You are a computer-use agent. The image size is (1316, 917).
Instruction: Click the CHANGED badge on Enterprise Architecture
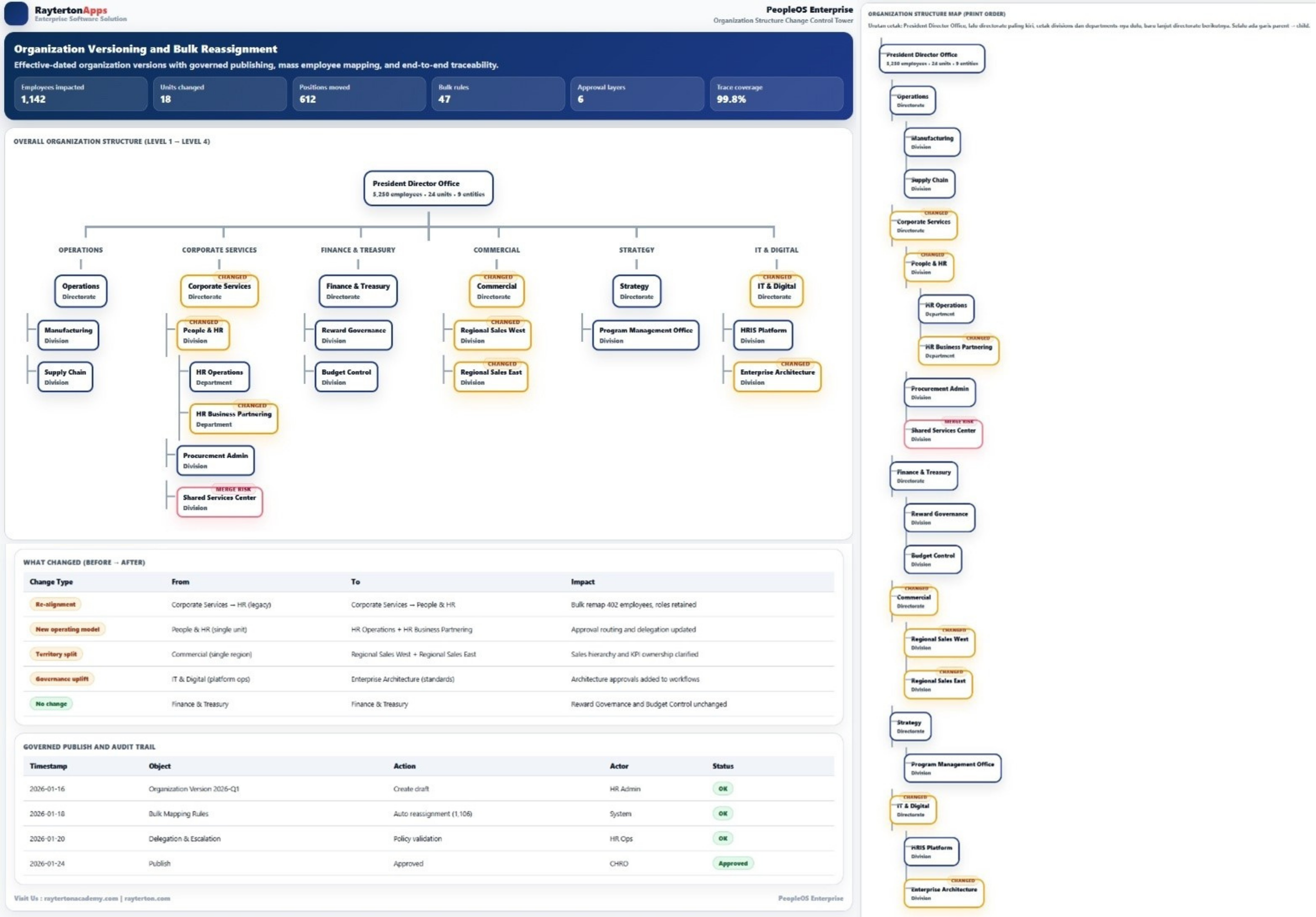pyautogui.click(x=797, y=364)
